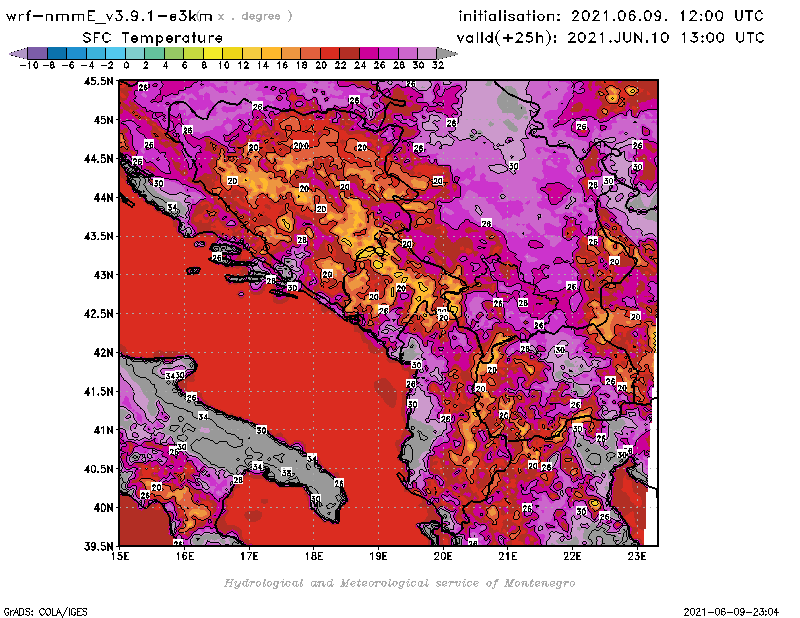Click the legend swatch between 26 and 28
This screenshot has height=618, width=800.
[x=388, y=54]
